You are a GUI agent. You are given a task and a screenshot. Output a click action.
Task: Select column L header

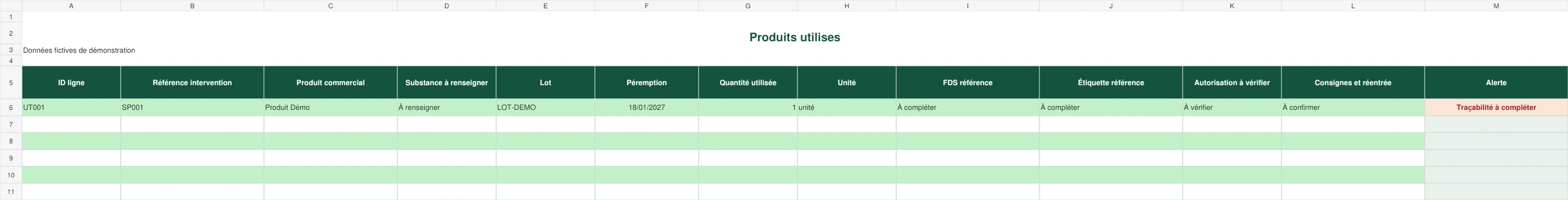[1353, 5]
